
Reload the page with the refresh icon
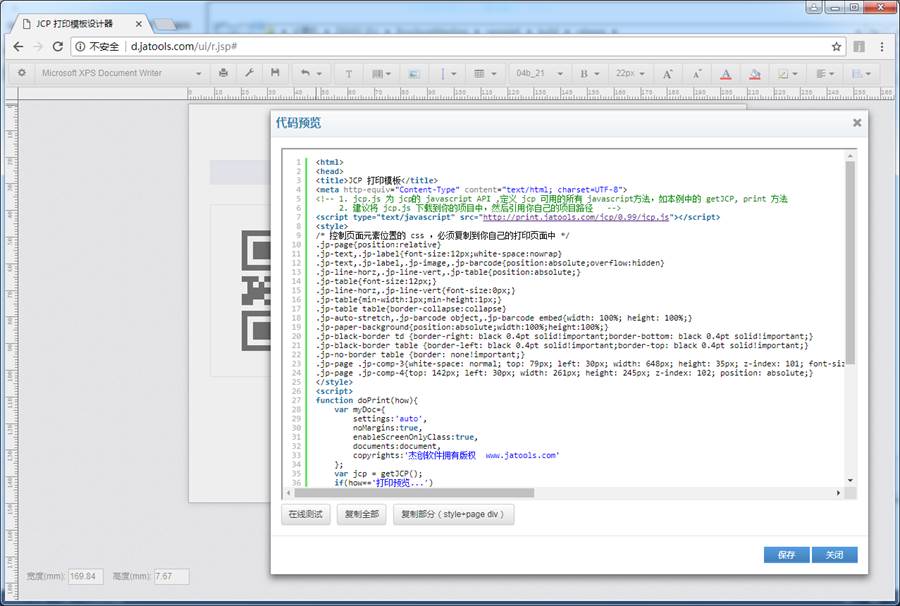click(57, 46)
